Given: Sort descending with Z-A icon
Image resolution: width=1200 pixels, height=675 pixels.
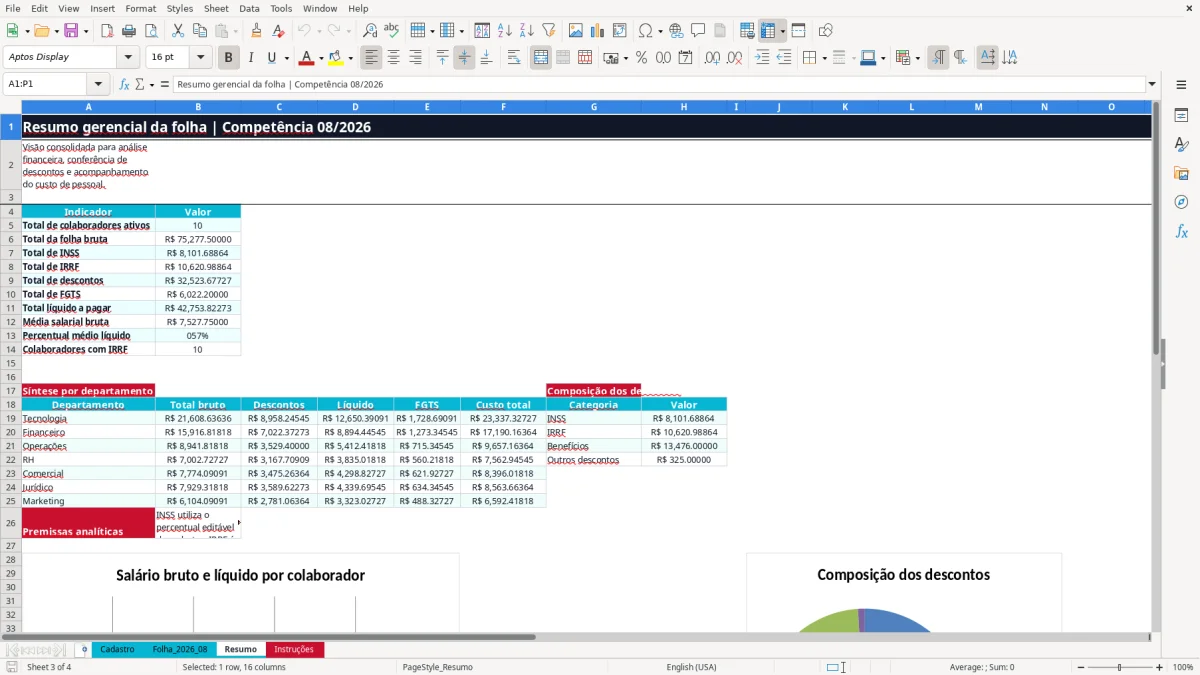Looking at the screenshot, I should click(x=526, y=31).
